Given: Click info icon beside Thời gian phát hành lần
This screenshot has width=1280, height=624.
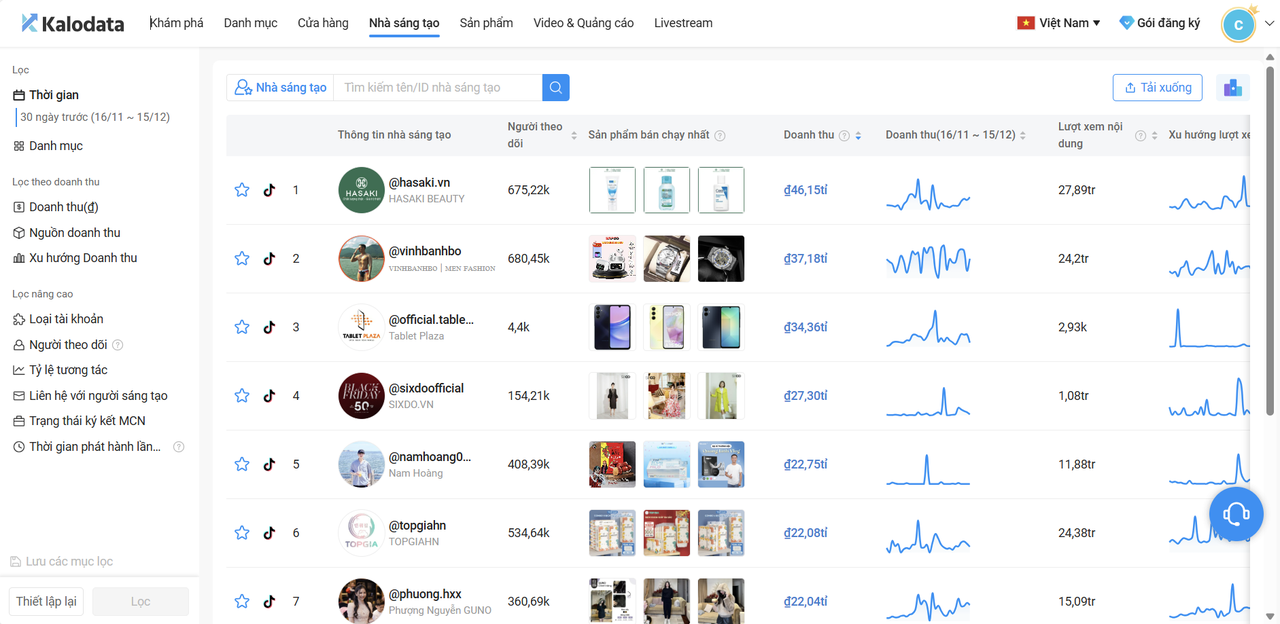Looking at the screenshot, I should (x=179, y=447).
